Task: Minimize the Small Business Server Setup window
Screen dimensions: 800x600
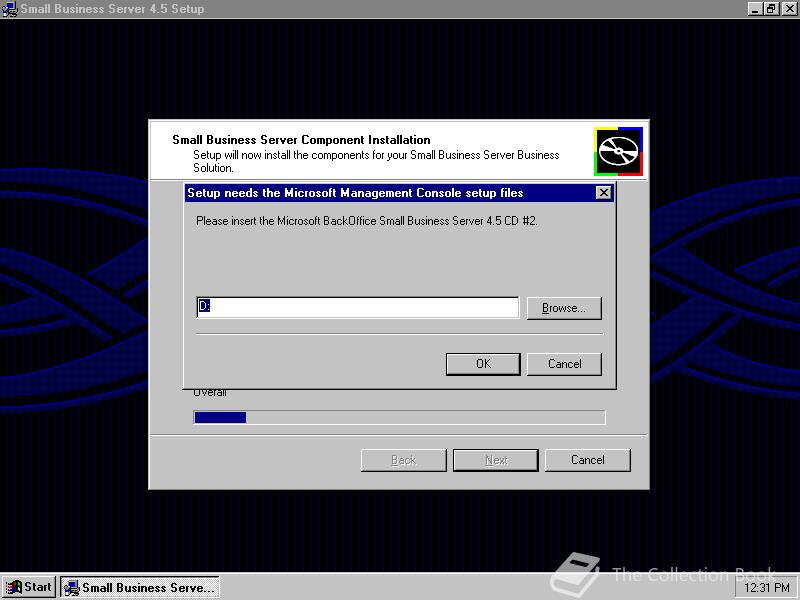Action: (x=756, y=9)
